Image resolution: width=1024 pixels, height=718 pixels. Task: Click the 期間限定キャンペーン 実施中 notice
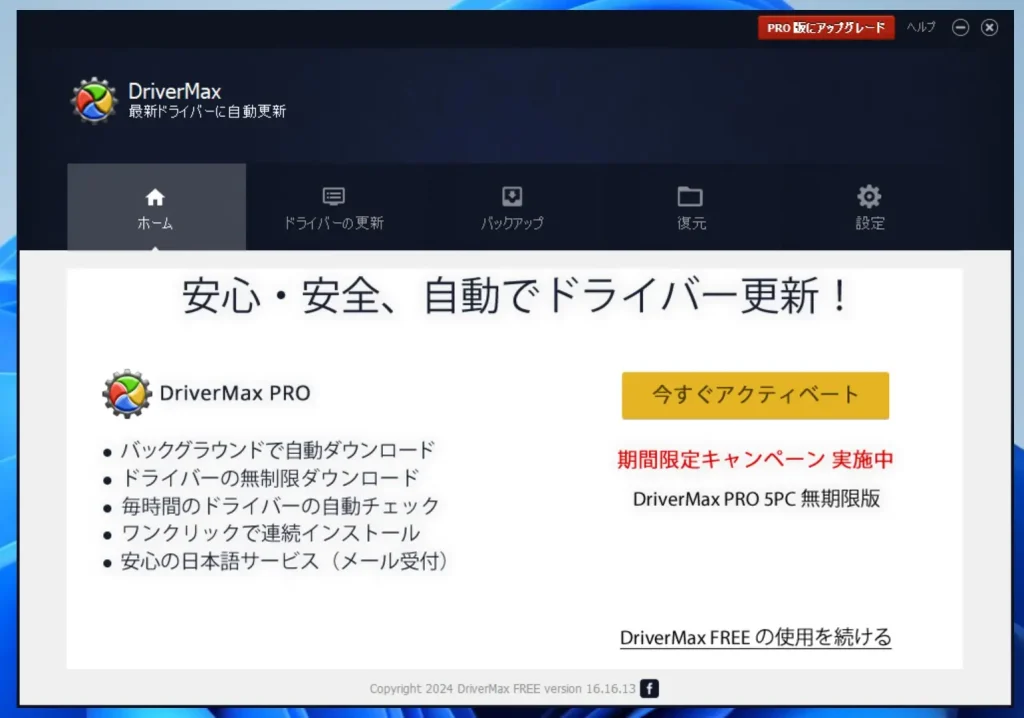pos(755,458)
